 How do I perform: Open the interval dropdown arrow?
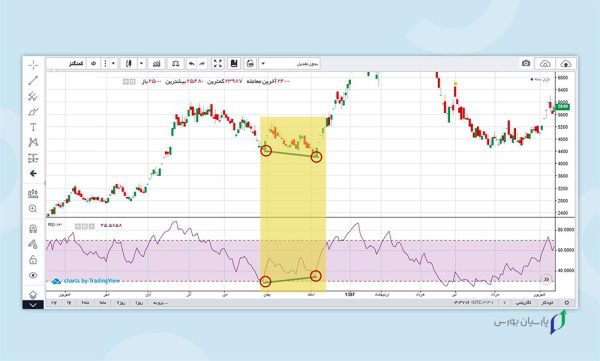coord(113,64)
